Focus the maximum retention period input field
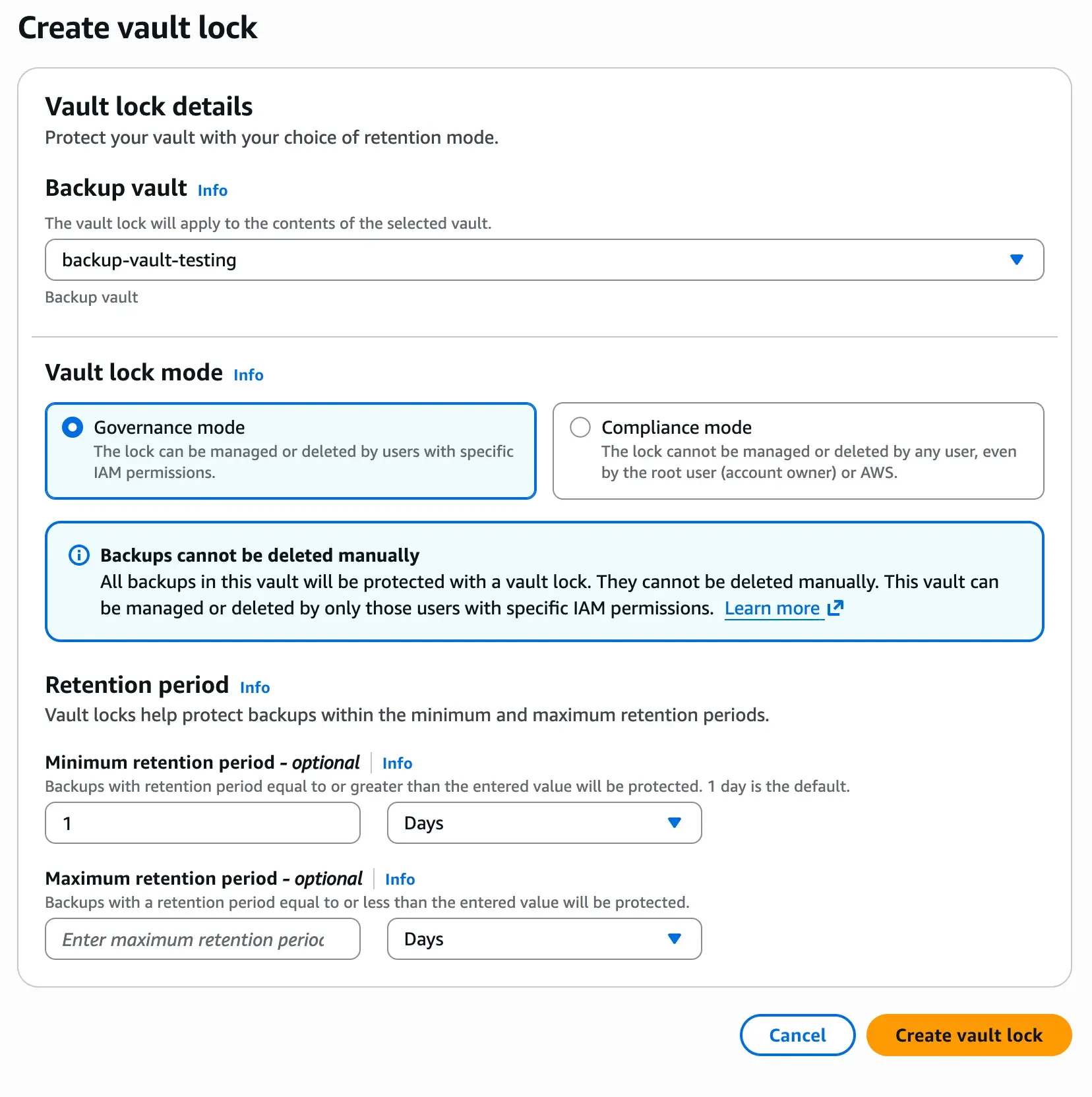This screenshot has width=1092, height=1097. click(202, 939)
